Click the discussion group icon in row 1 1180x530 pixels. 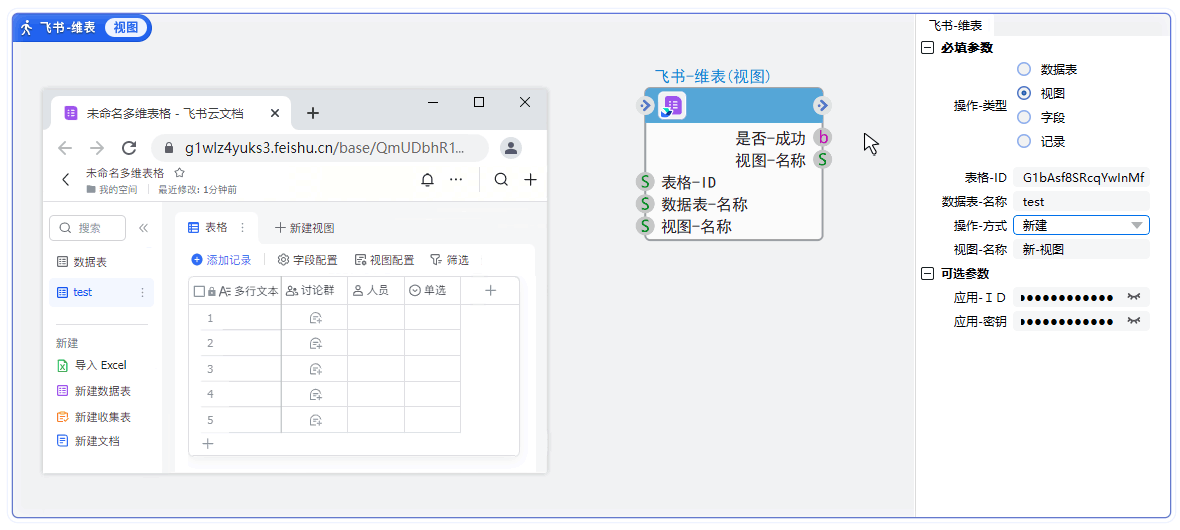click(x=316, y=318)
